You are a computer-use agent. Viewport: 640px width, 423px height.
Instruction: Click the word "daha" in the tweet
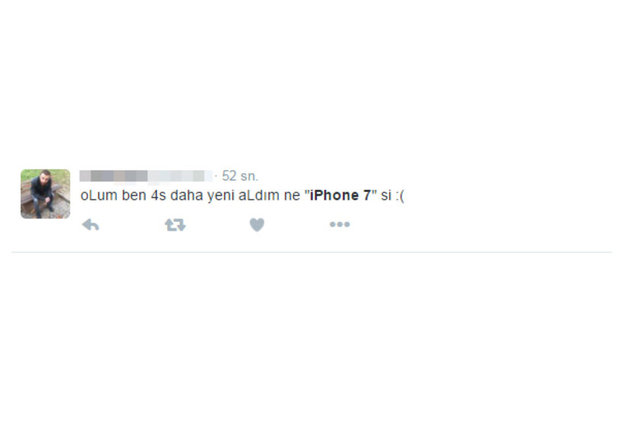(187, 195)
